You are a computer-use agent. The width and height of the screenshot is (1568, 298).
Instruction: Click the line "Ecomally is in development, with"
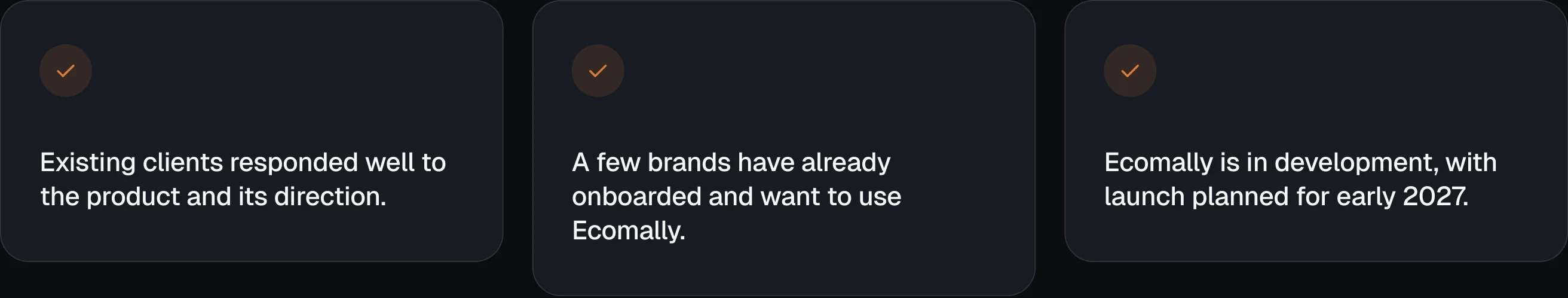[1300, 163]
